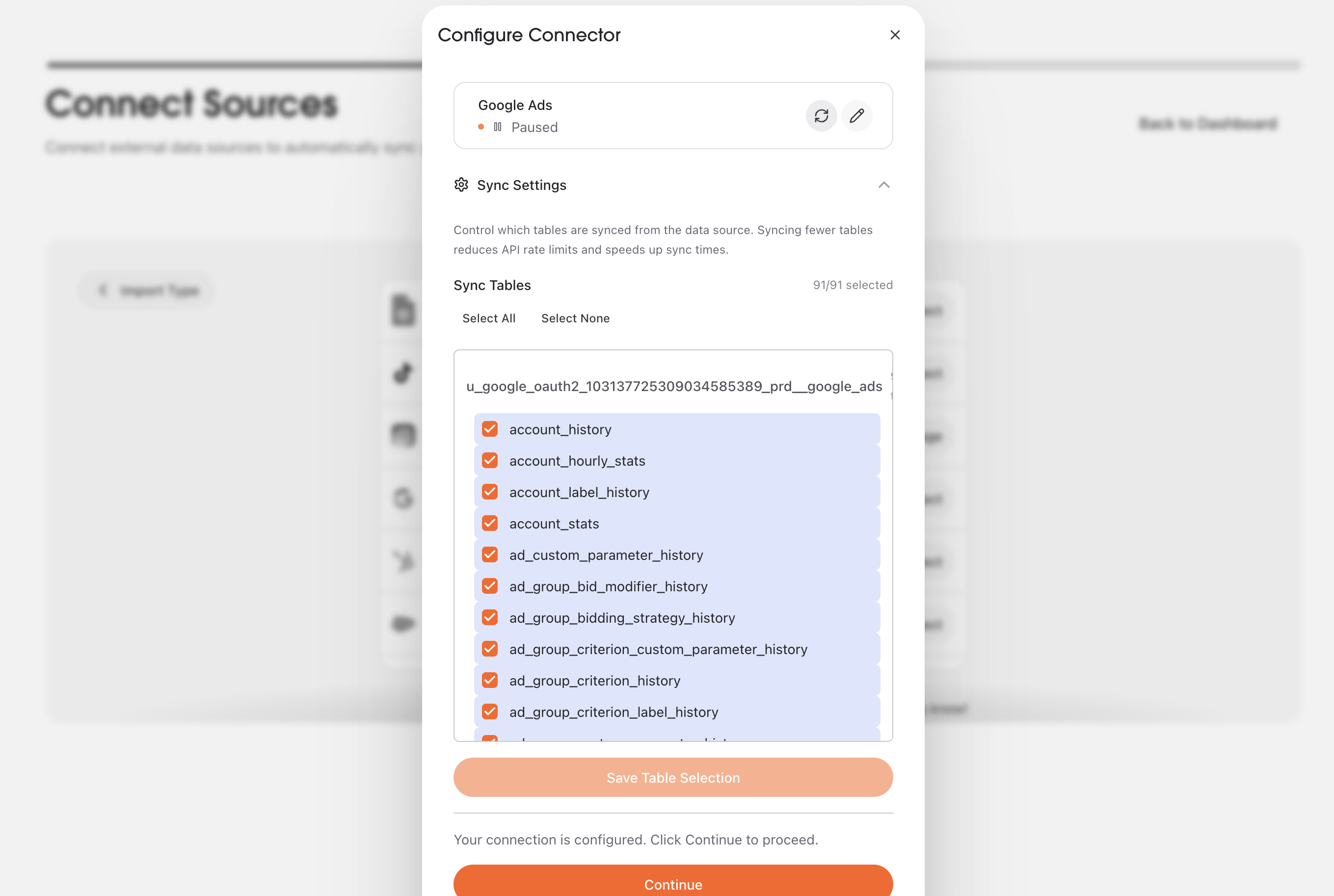This screenshot has width=1334, height=896.
Task: Click the pause indicator beside Paused status
Action: point(497,127)
